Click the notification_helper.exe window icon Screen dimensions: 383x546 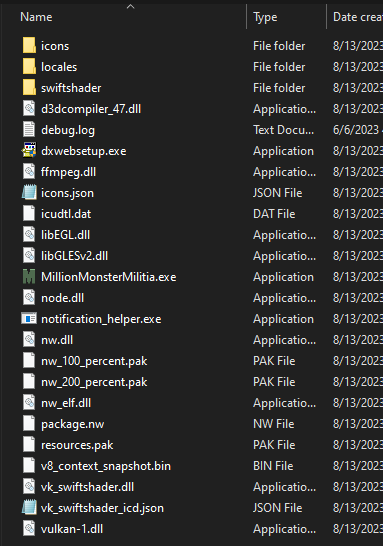(29, 319)
